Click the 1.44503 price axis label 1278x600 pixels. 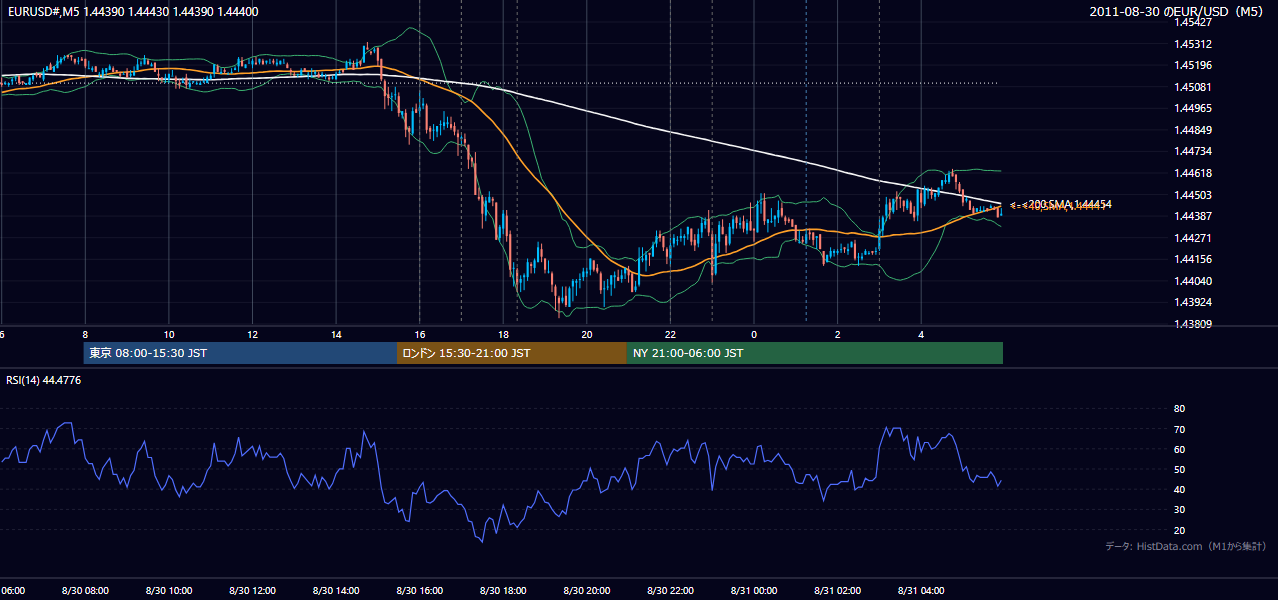(1192, 195)
